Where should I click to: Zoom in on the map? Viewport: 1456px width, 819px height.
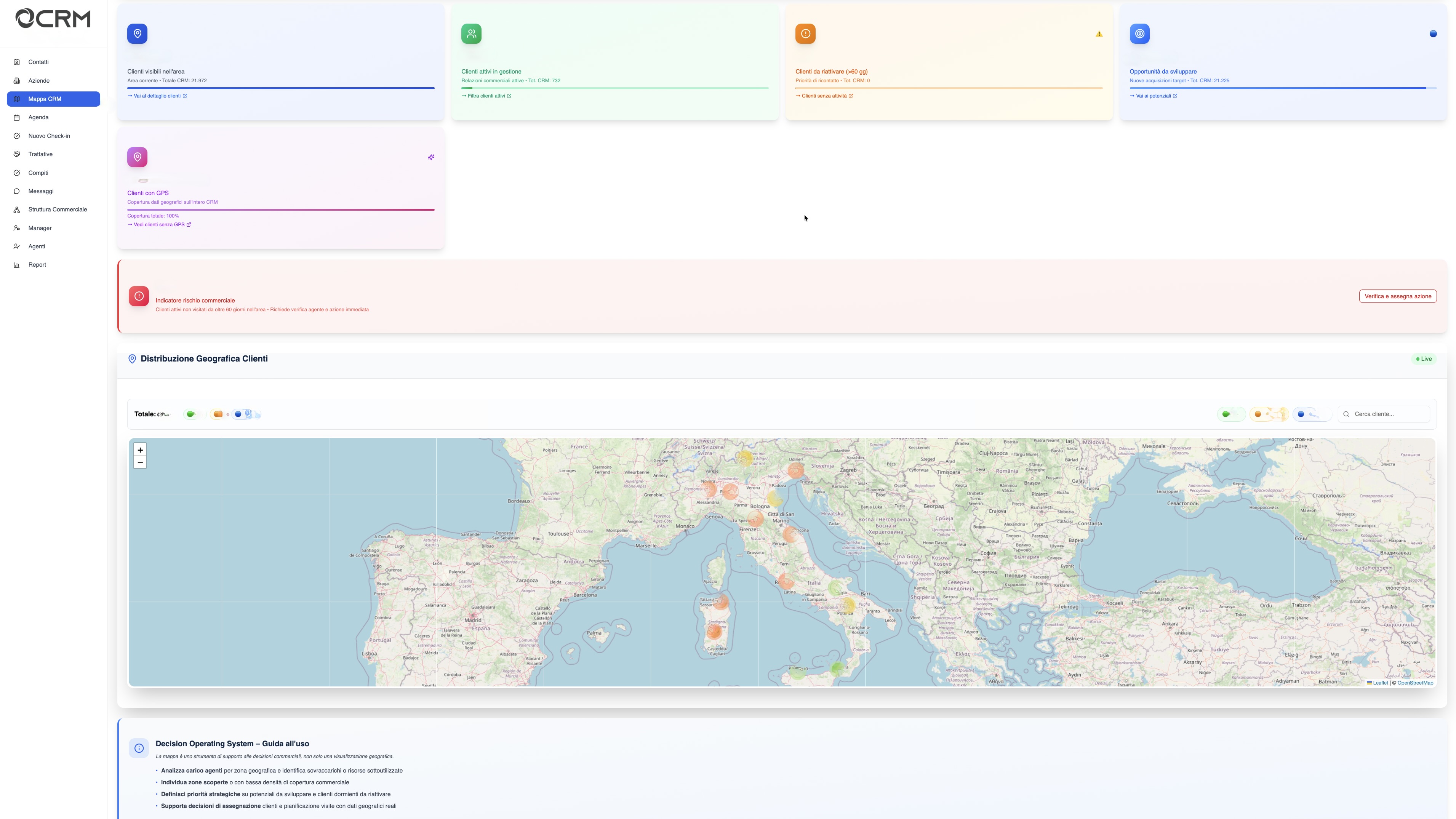tap(140, 450)
